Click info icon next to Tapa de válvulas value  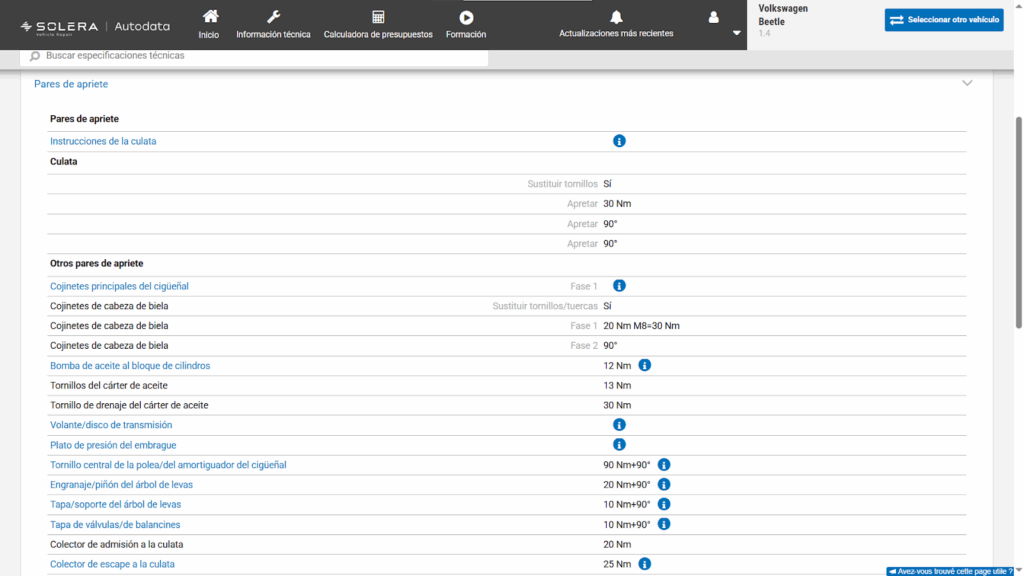click(x=664, y=524)
